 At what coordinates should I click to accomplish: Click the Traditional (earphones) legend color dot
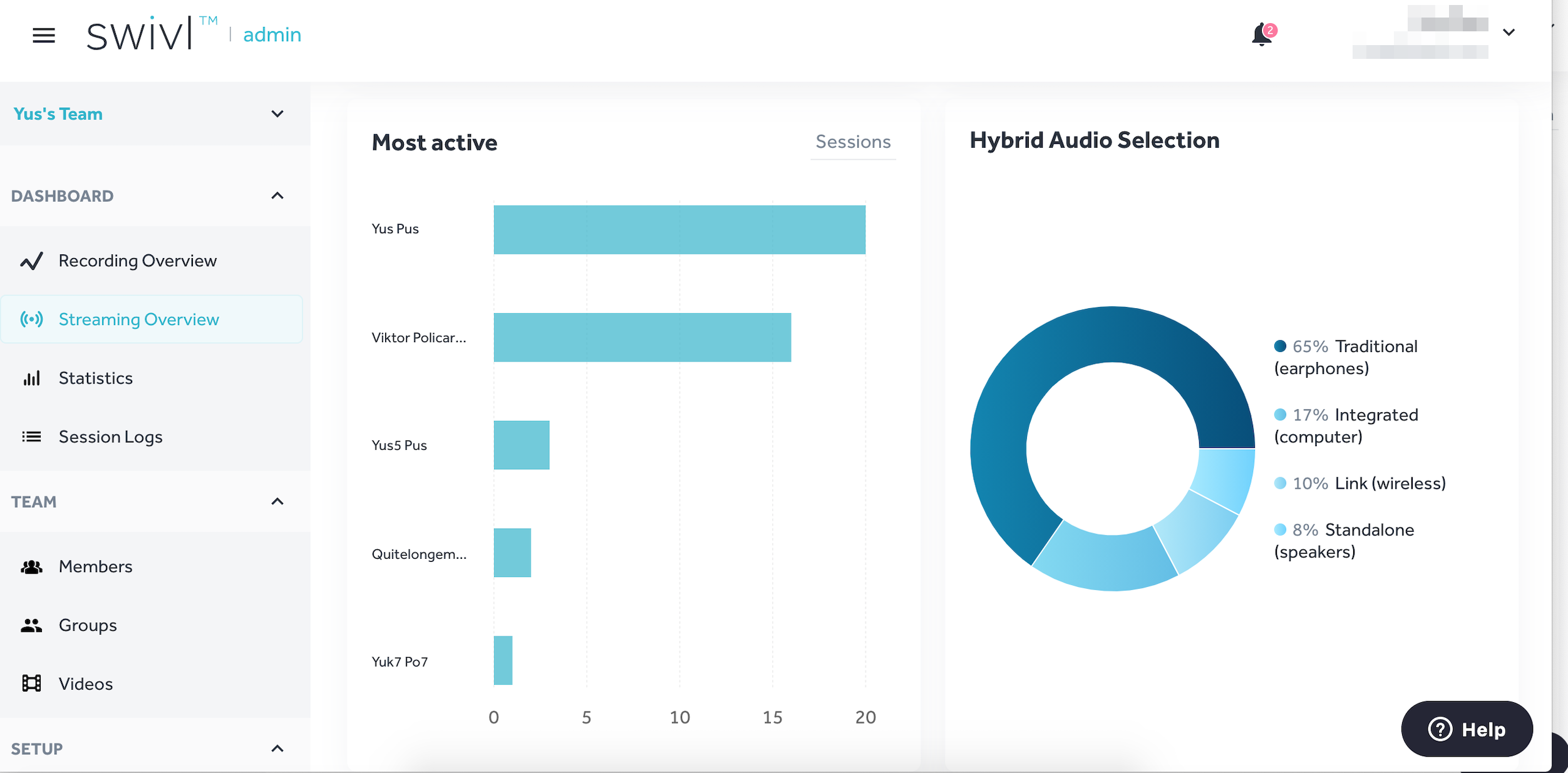[x=1280, y=346]
